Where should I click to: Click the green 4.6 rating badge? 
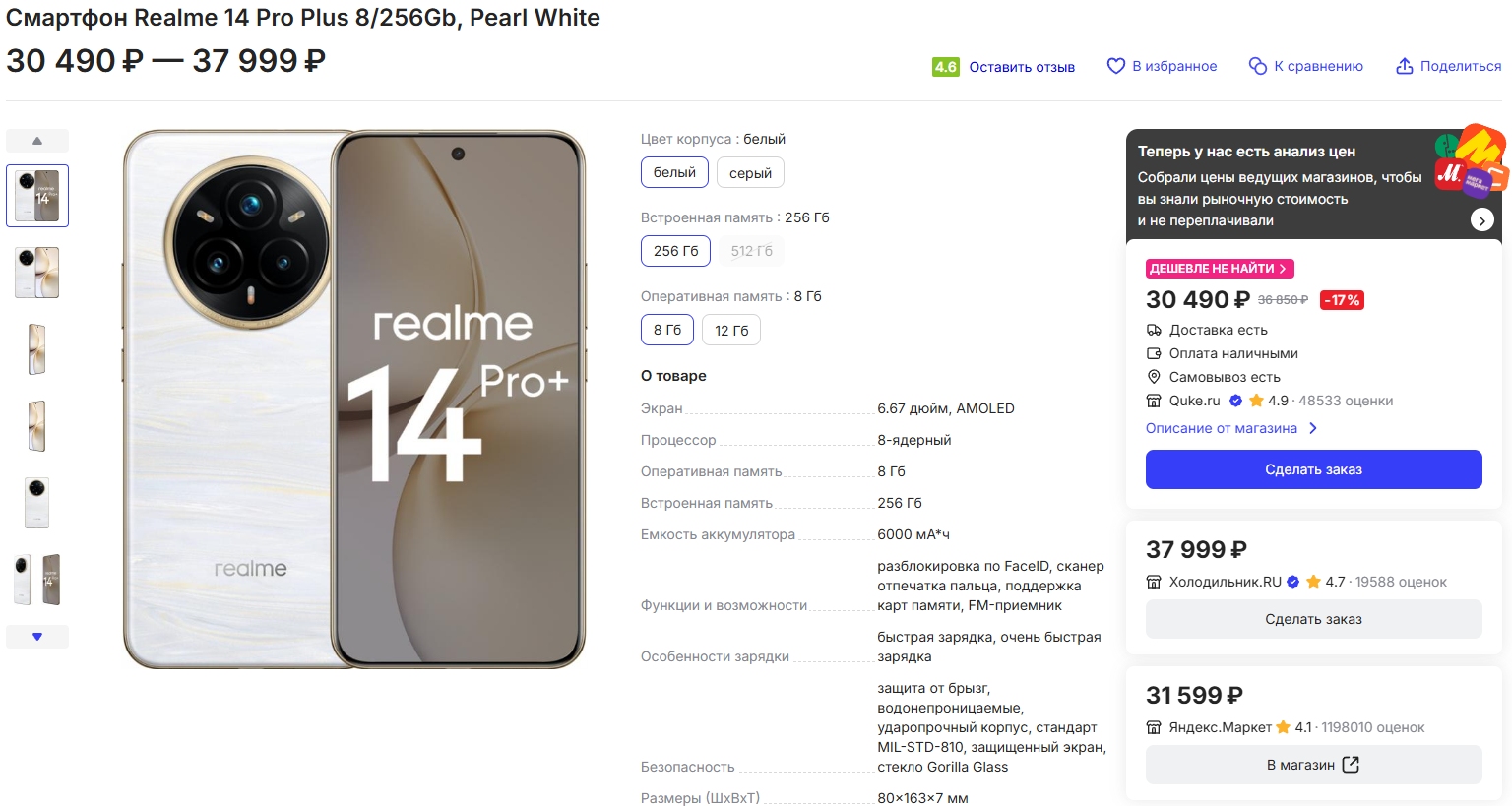945,67
